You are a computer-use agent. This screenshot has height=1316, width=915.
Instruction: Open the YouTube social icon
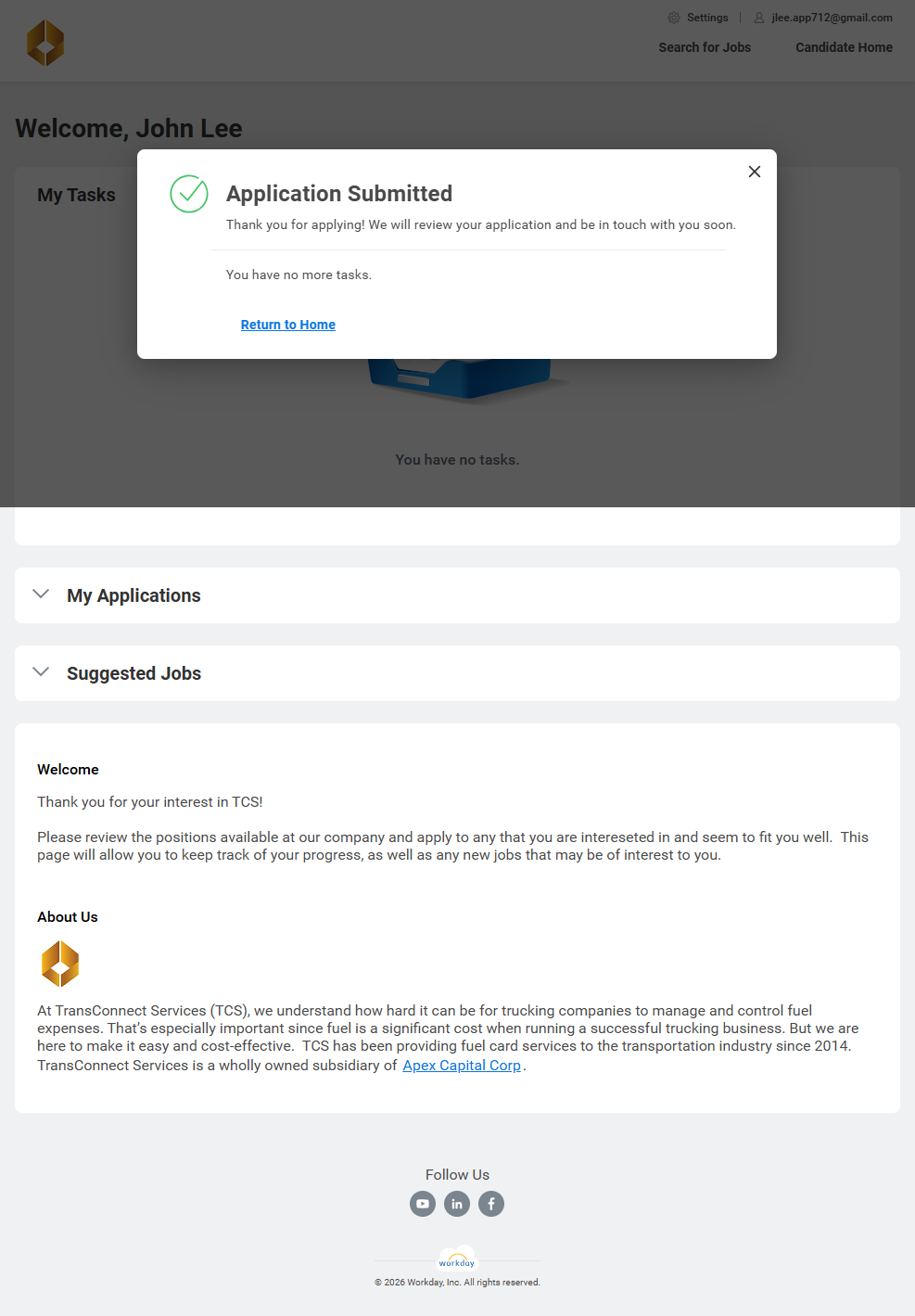click(423, 1204)
